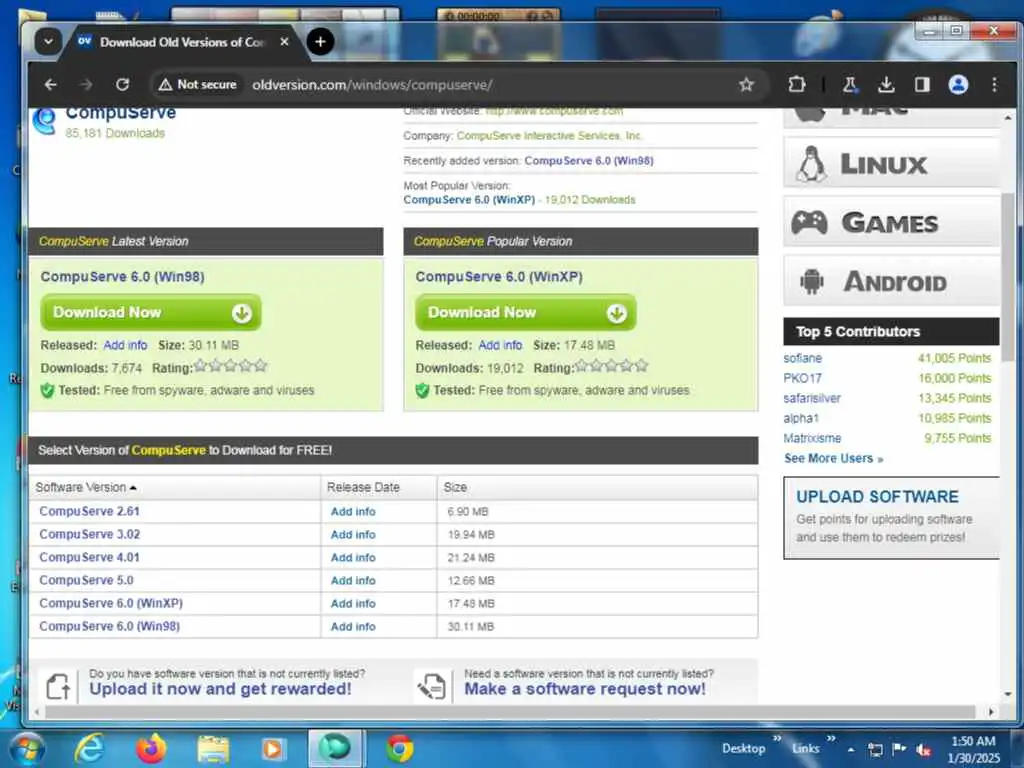This screenshot has height=768, width=1024.
Task: Click the software request document icon
Action: click(x=432, y=686)
